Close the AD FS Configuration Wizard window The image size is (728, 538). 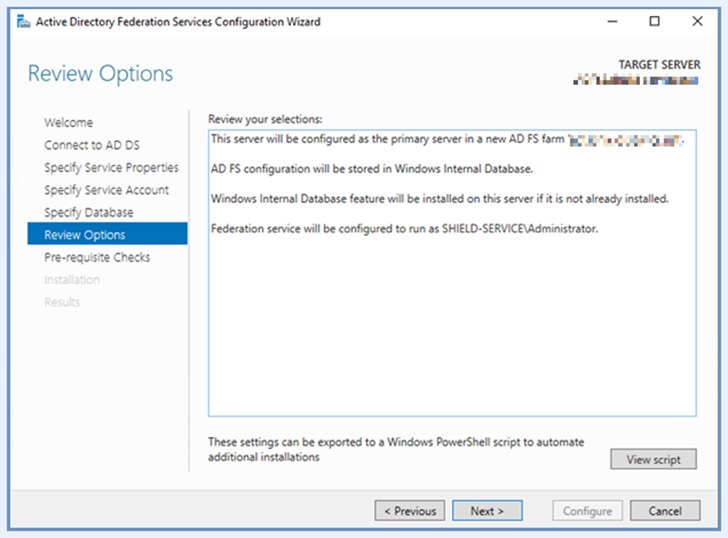coord(697,21)
